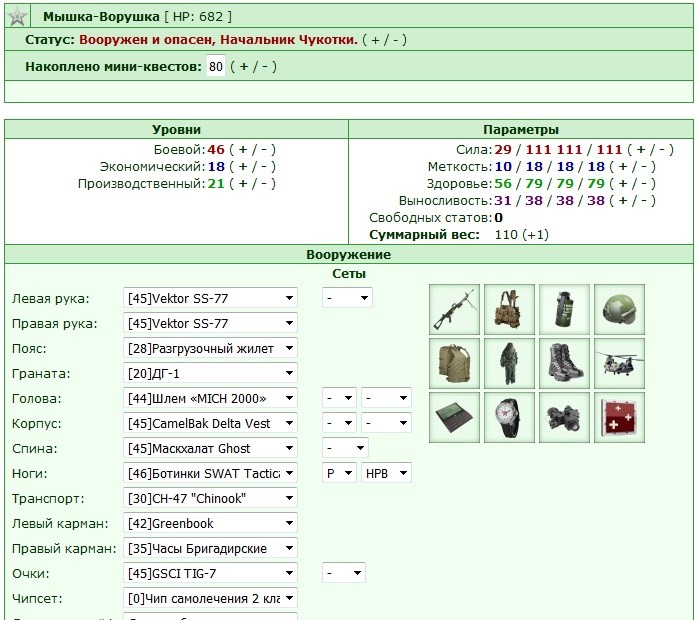The image size is (699, 620).
Task: Click the machine gun weapon icon
Action: pos(454,309)
